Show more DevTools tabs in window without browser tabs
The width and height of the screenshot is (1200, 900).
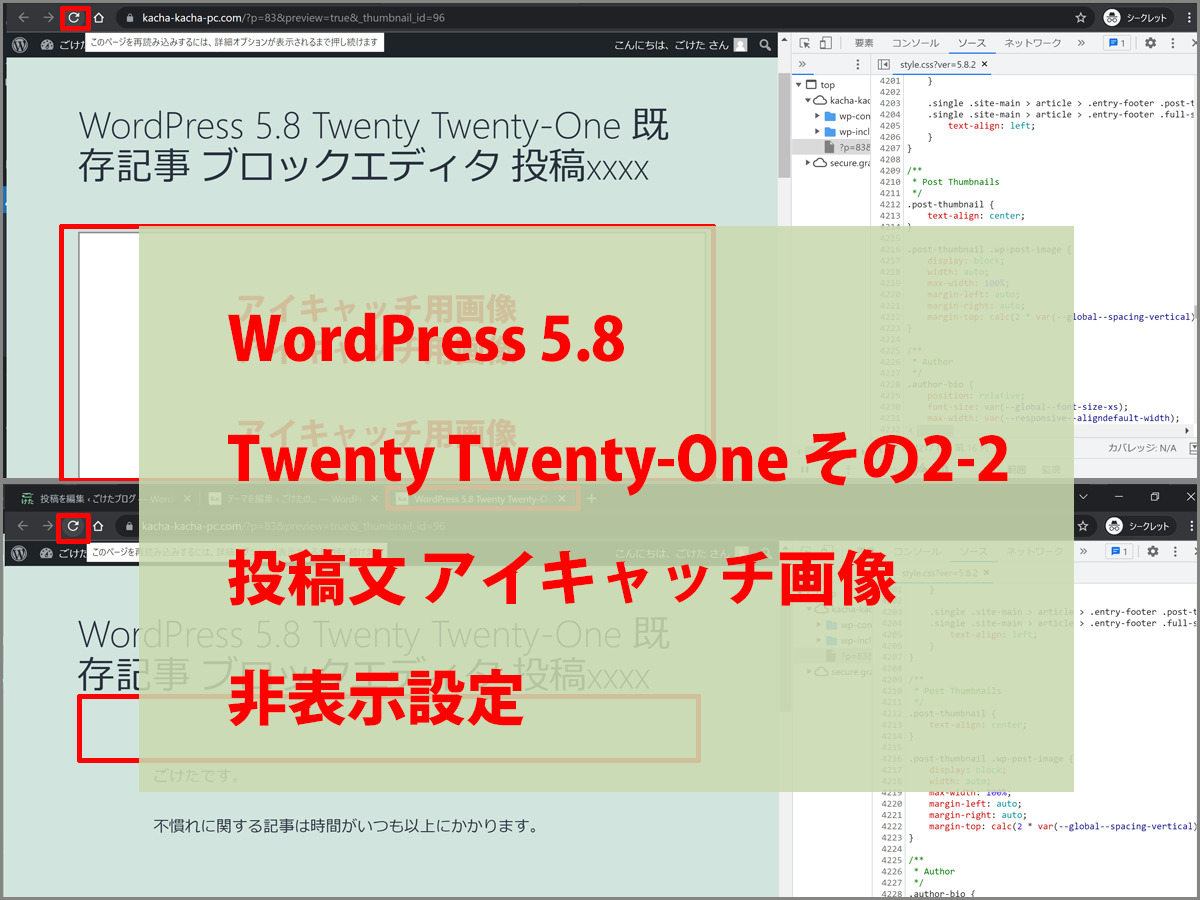point(1081,43)
